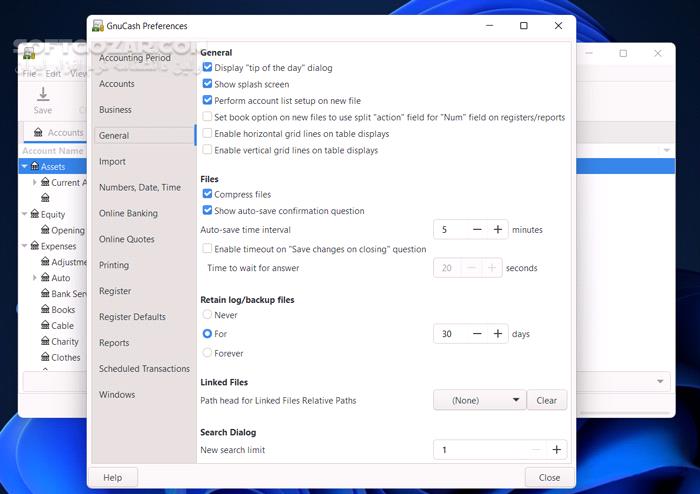Click the Assets account bank icon

click(x=35, y=167)
